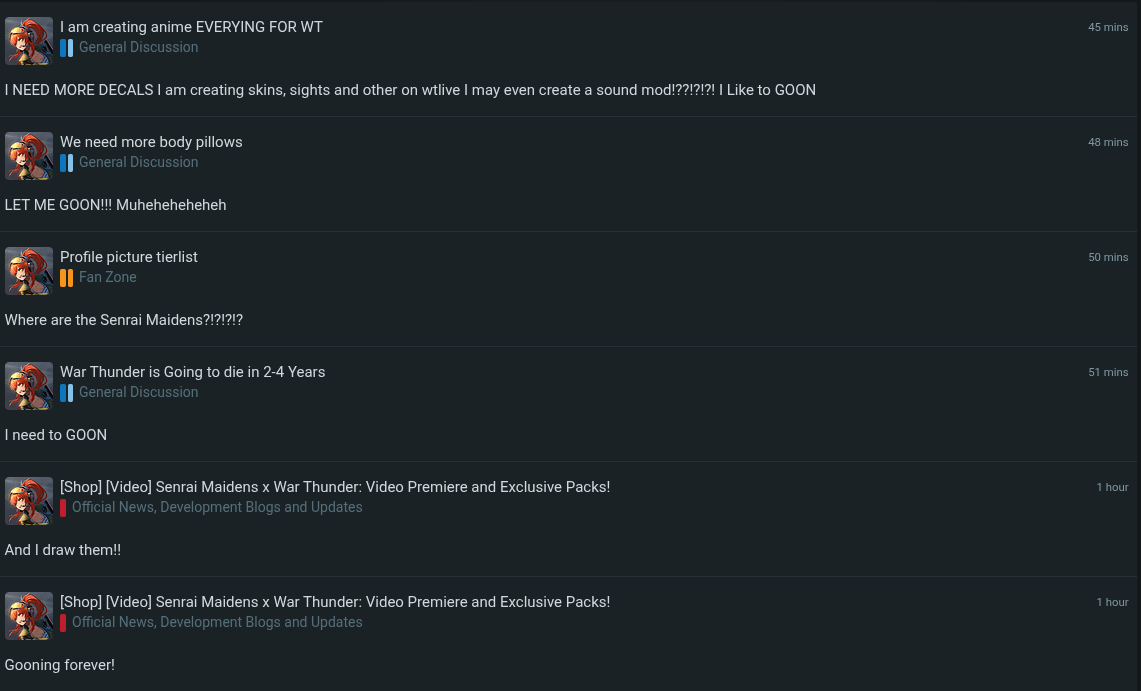Click blue General Discussion badge under first topic
The width and height of the screenshot is (1141, 691).
(x=66, y=48)
